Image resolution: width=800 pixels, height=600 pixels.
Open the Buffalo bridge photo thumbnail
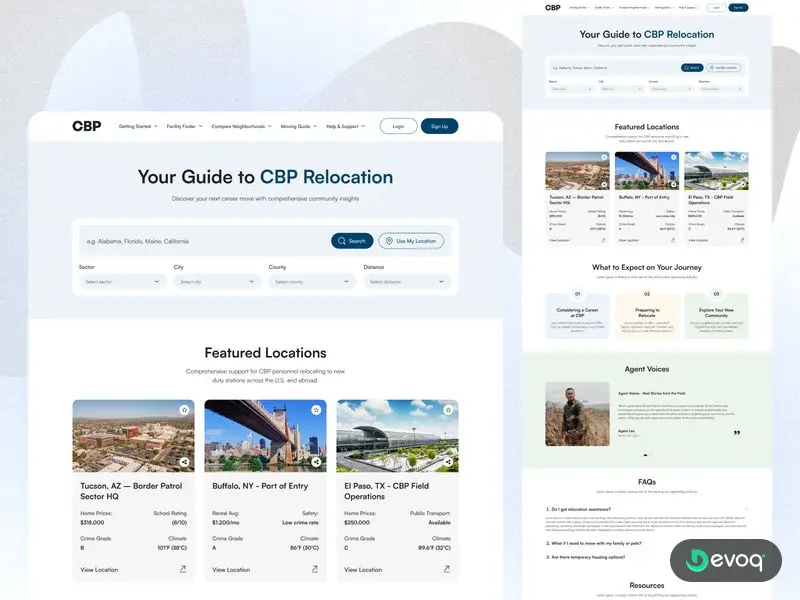pyautogui.click(x=265, y=436)
